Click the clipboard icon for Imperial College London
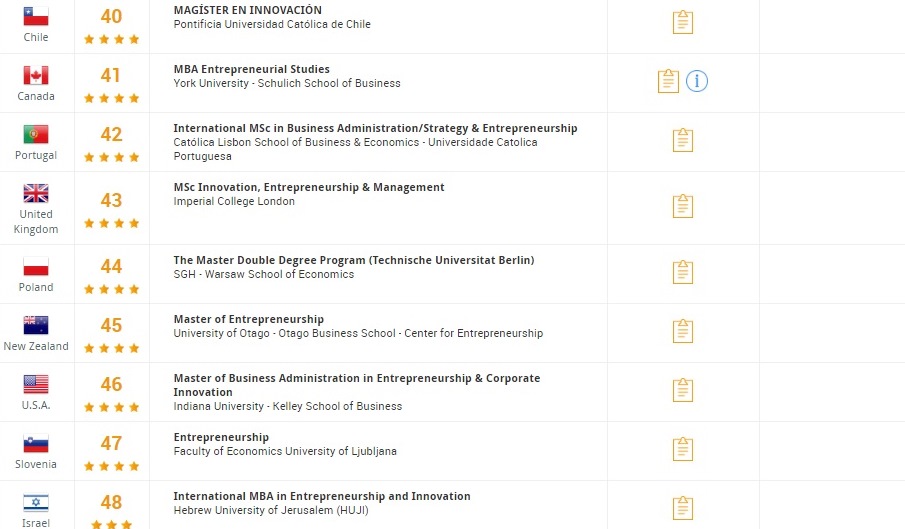 (683, 206)
